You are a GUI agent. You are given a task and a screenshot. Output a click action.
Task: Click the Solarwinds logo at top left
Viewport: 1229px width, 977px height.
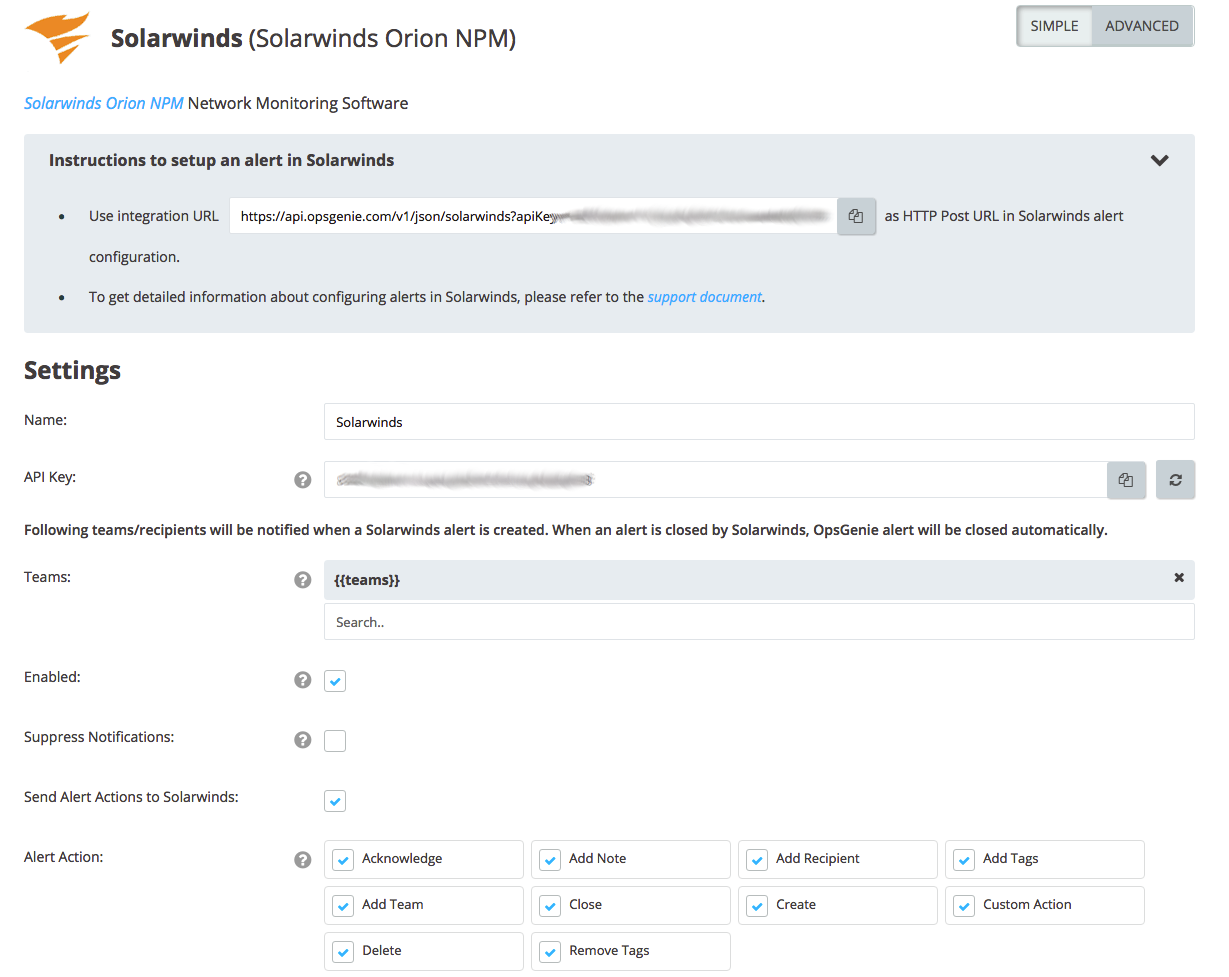click(x=57, y=37)
